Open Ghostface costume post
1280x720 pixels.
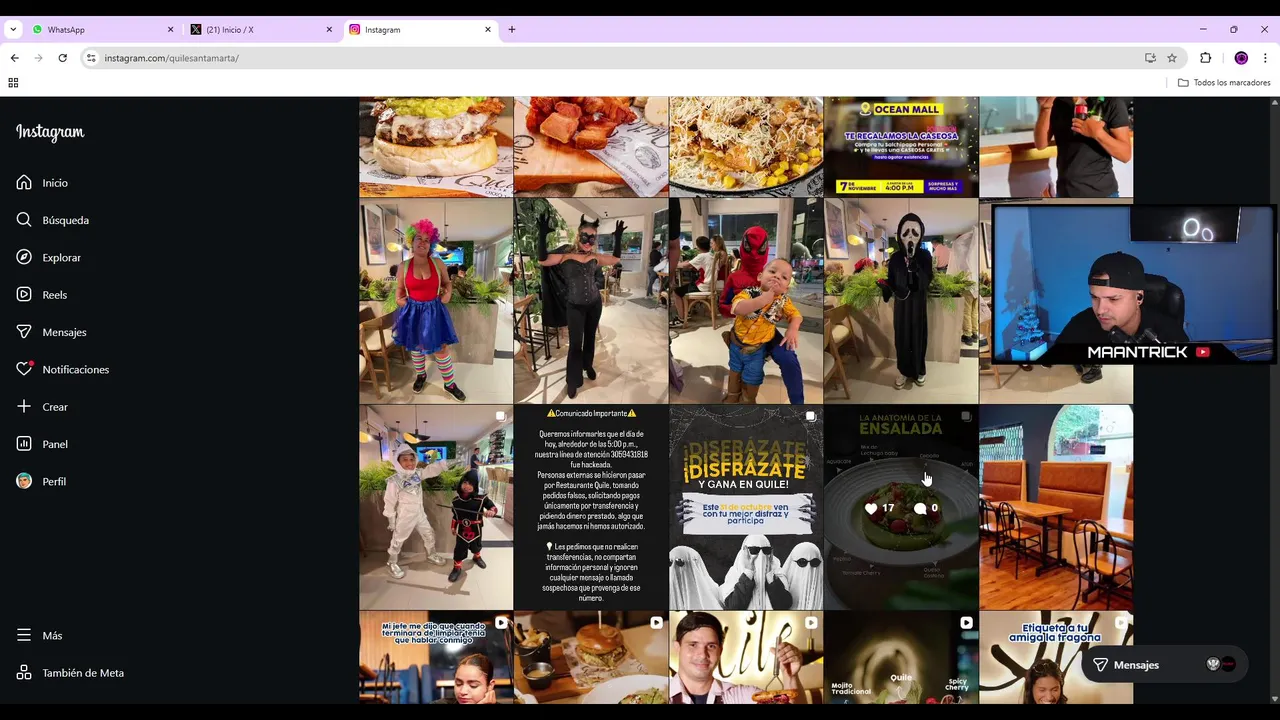coord(901,301)
